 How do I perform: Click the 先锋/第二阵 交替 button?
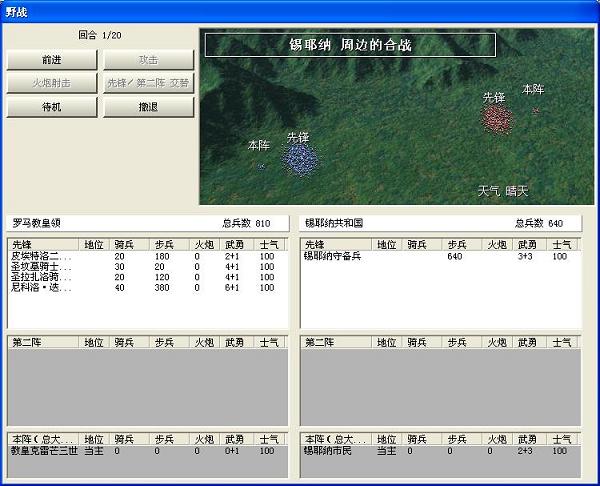148,83
